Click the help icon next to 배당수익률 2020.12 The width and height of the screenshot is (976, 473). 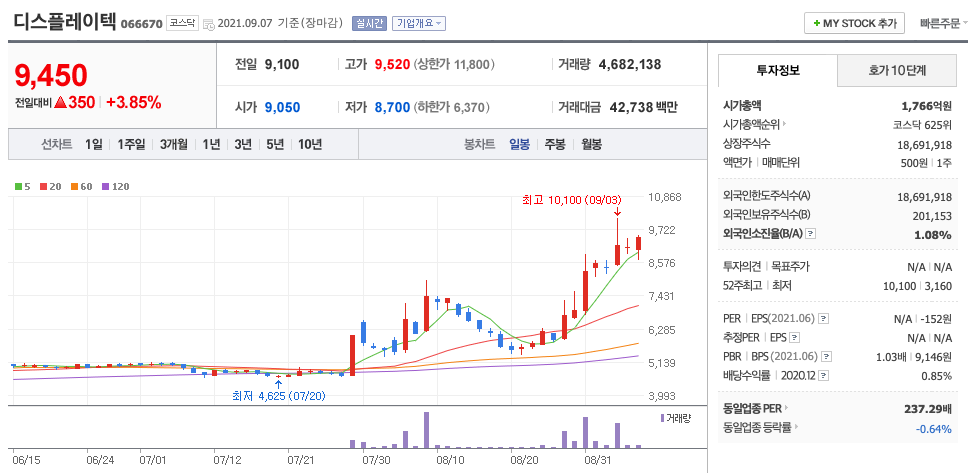pos(824,376)
